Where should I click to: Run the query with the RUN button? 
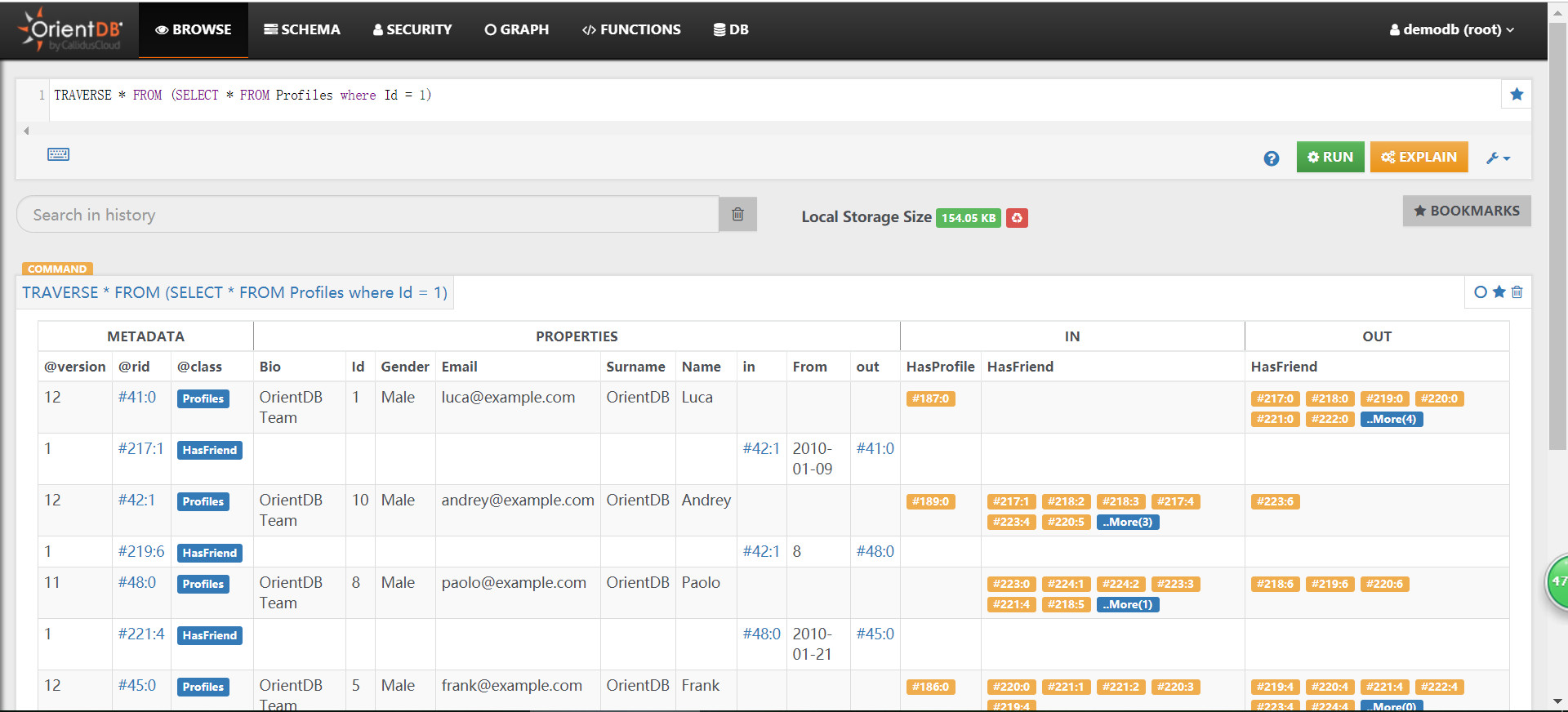(1330, 157)
